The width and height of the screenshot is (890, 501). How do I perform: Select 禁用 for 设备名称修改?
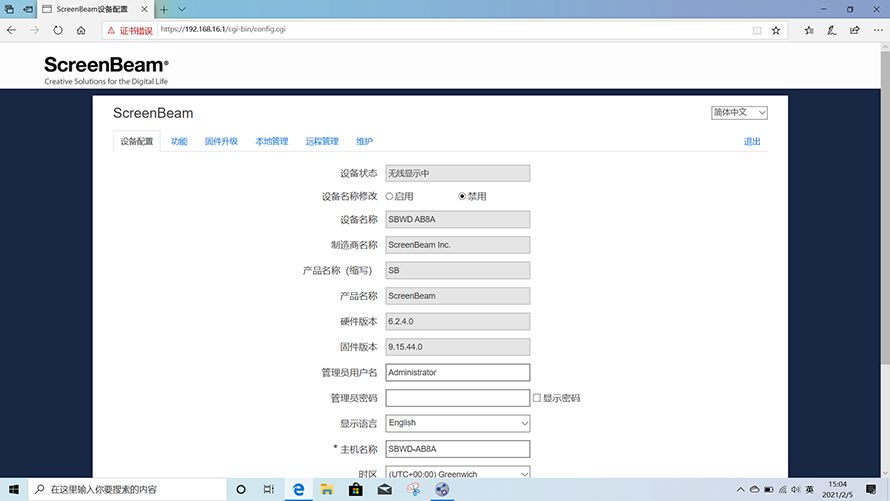pyautogui.click(x=462, y=196)
